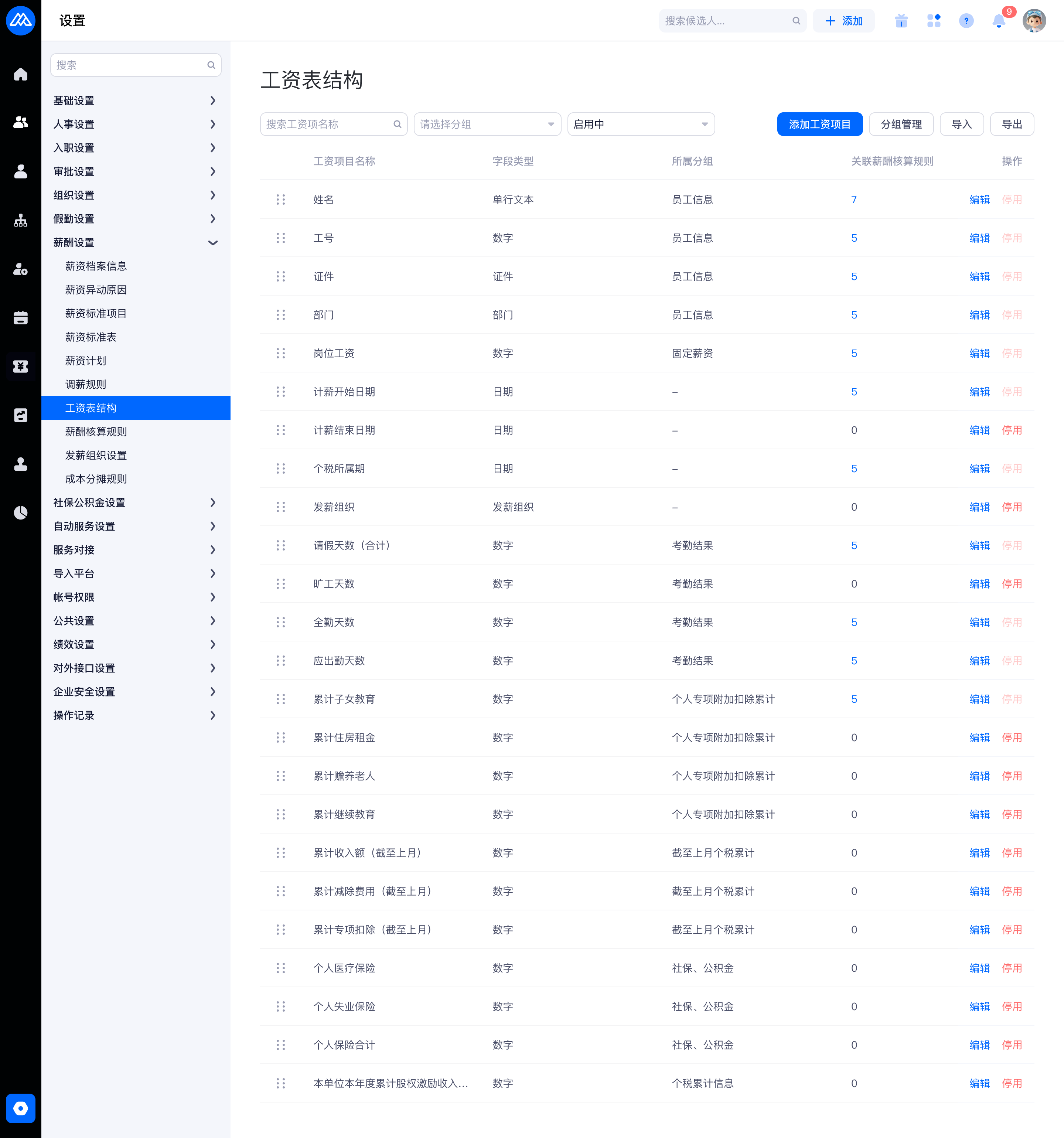
Task: Focus the 搜索工资项名称 field
Action: 334,124
